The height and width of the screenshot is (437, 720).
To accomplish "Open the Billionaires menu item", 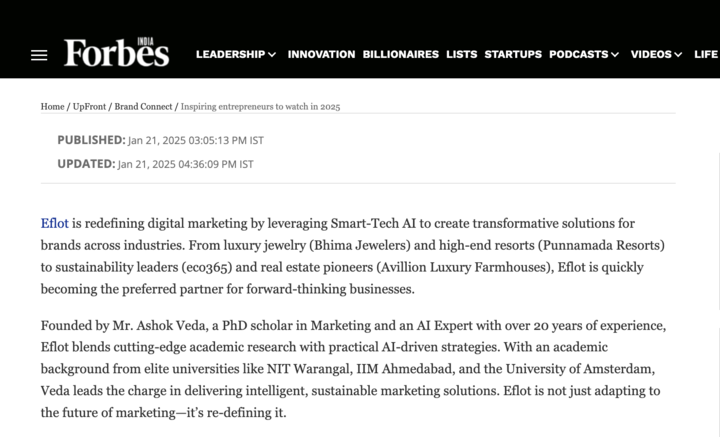I will tap(401, 55).
